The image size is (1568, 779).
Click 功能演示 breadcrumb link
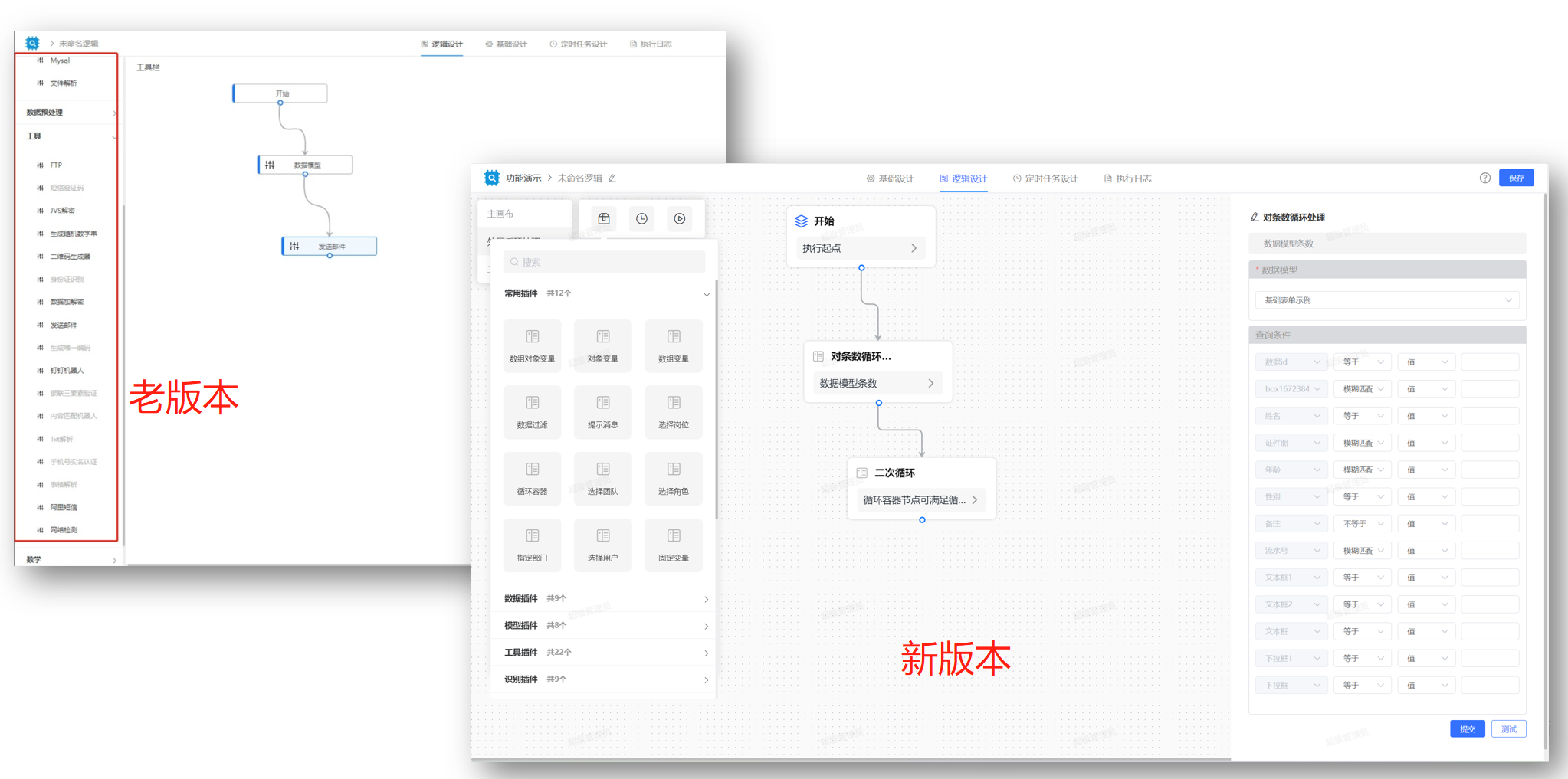point(523,178)
